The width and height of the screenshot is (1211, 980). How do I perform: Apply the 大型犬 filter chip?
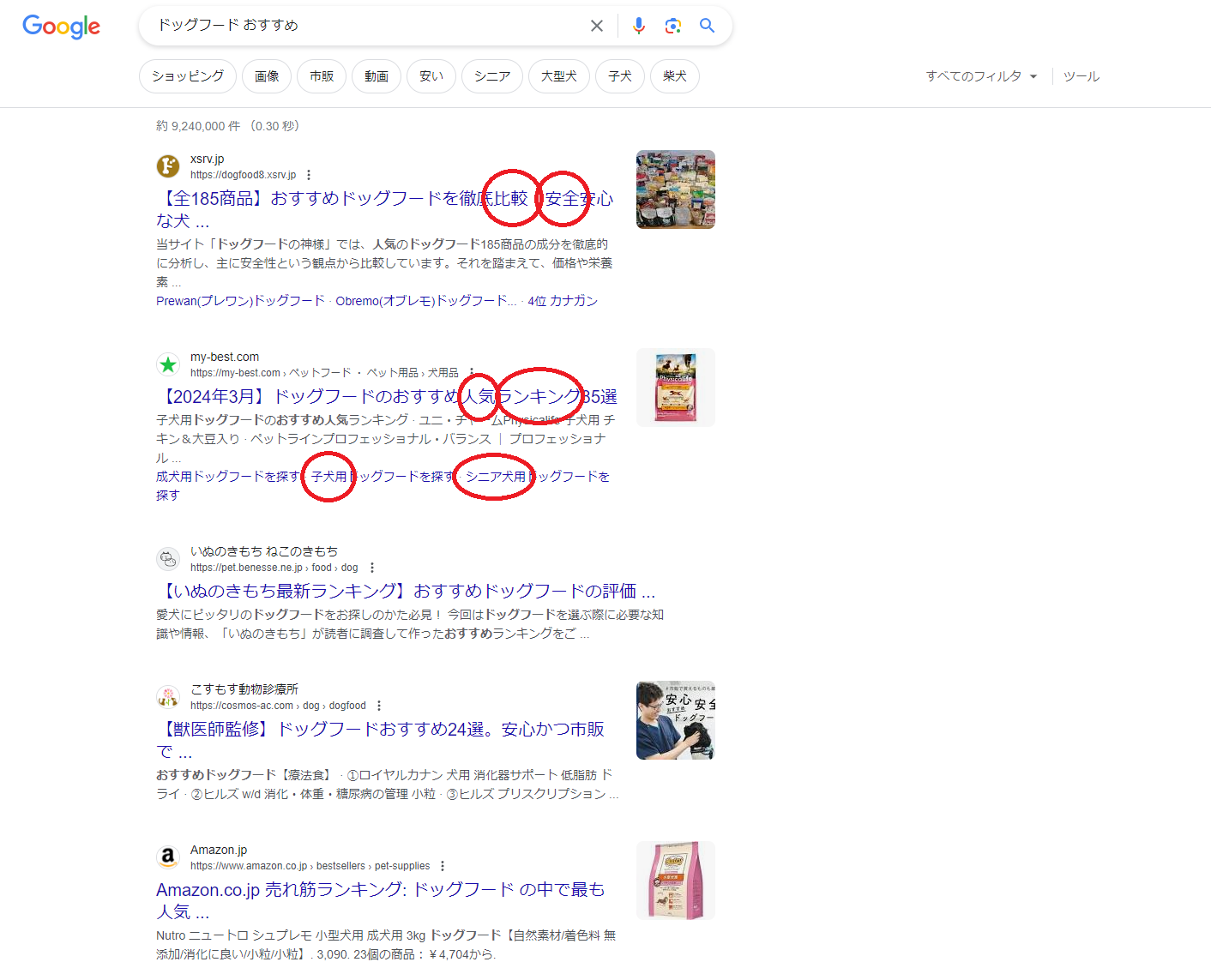(559, 76)
